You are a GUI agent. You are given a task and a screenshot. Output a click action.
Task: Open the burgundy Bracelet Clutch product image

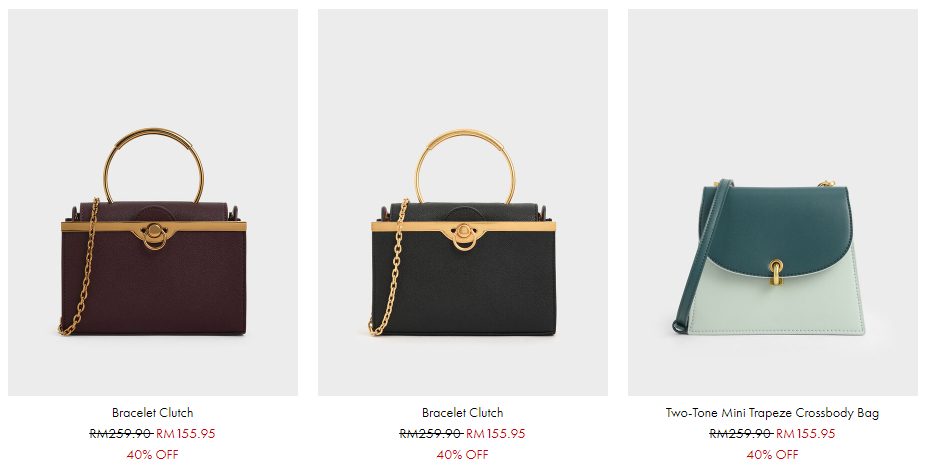coord(153,202)
